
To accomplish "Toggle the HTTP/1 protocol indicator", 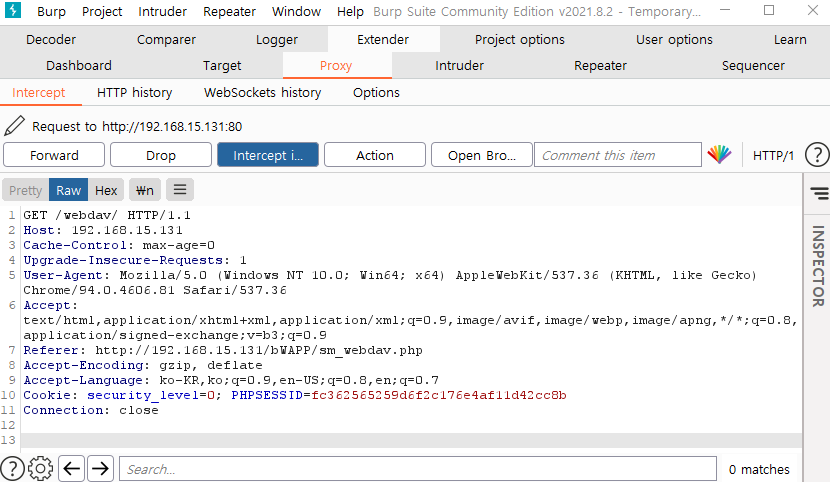I will point(773,156).
